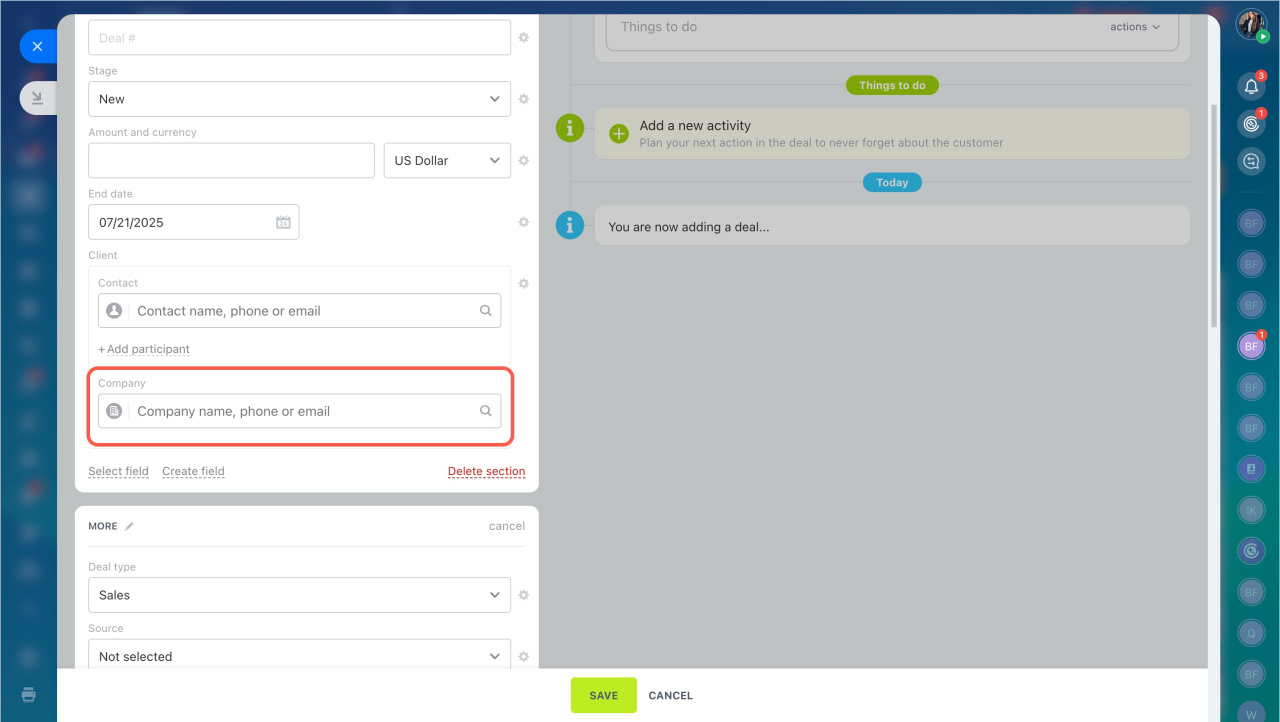Open the US Dollar currency dropdown
Image resolution: width=1280 pixels, height=722 pixels.
(446, 160)
